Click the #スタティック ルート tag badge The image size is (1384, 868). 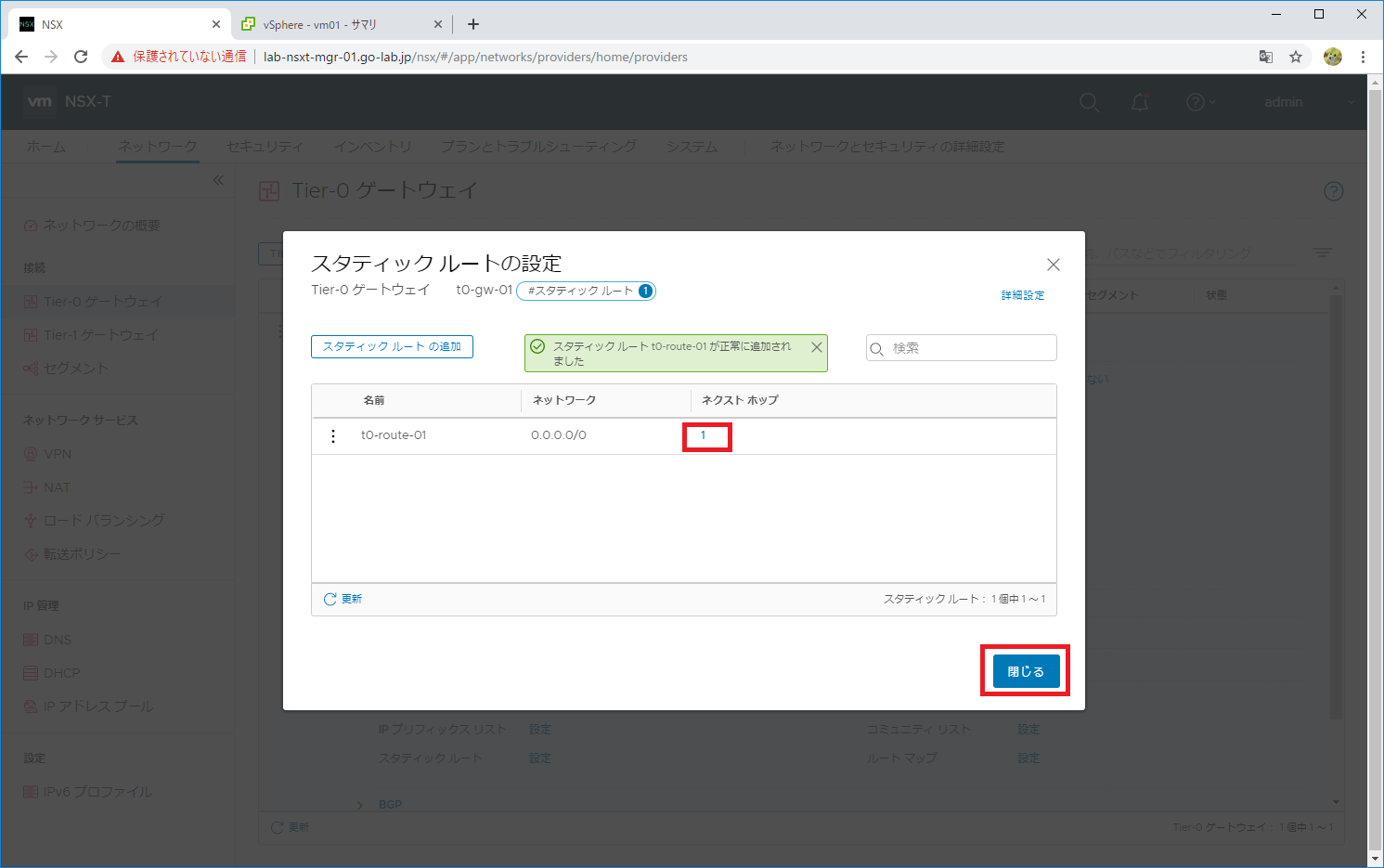coord(586,291)
